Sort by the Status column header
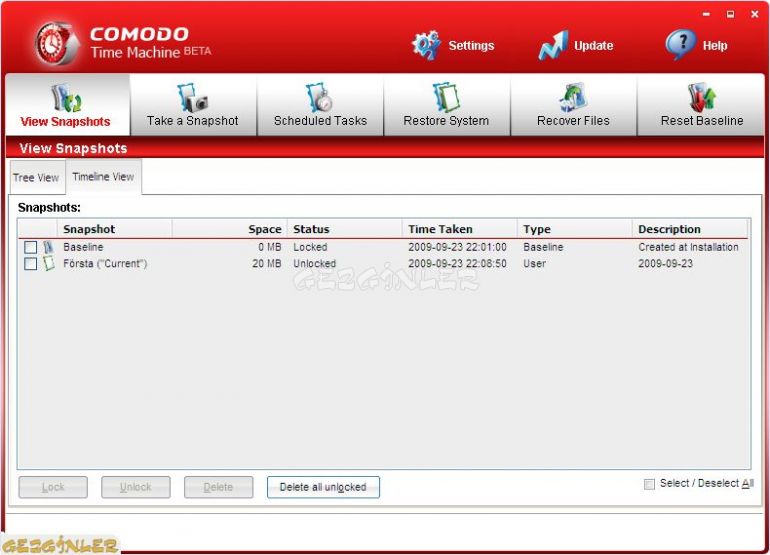This screenshot has height=555, width=770. pyautogui.click(x=344, y=229)
